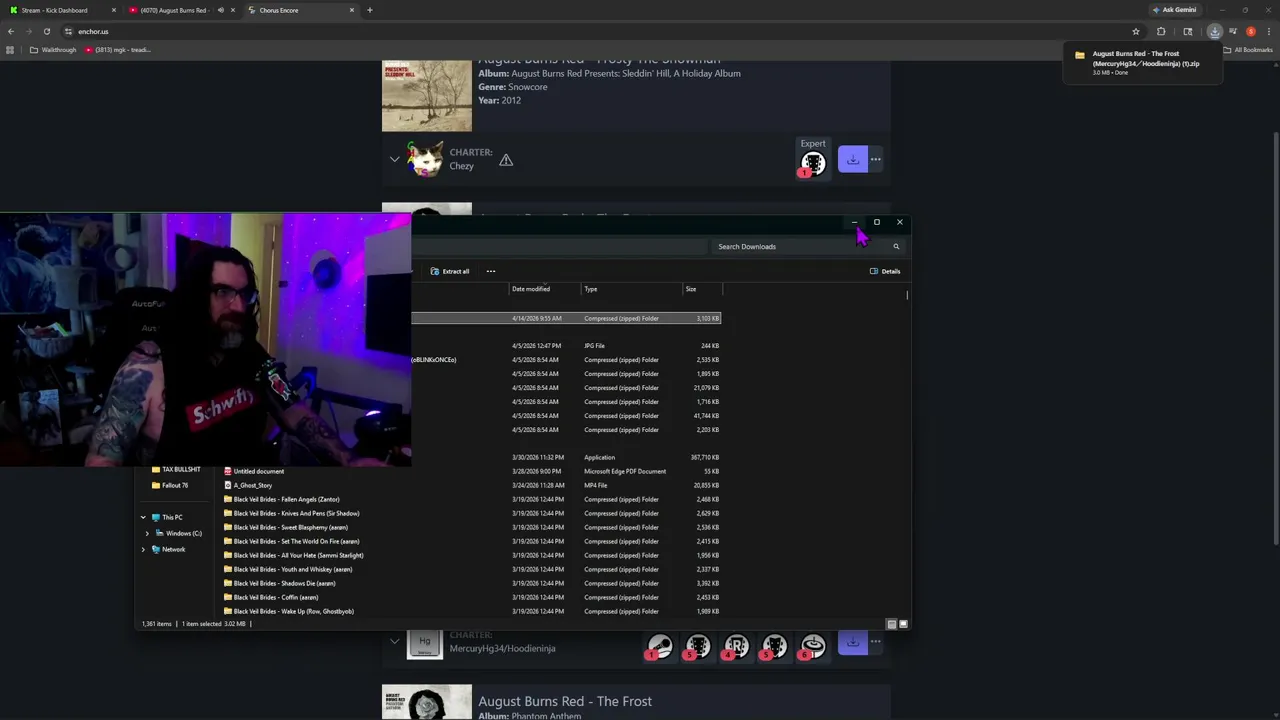Open more options for the Chezy chart

coord(876,159)
